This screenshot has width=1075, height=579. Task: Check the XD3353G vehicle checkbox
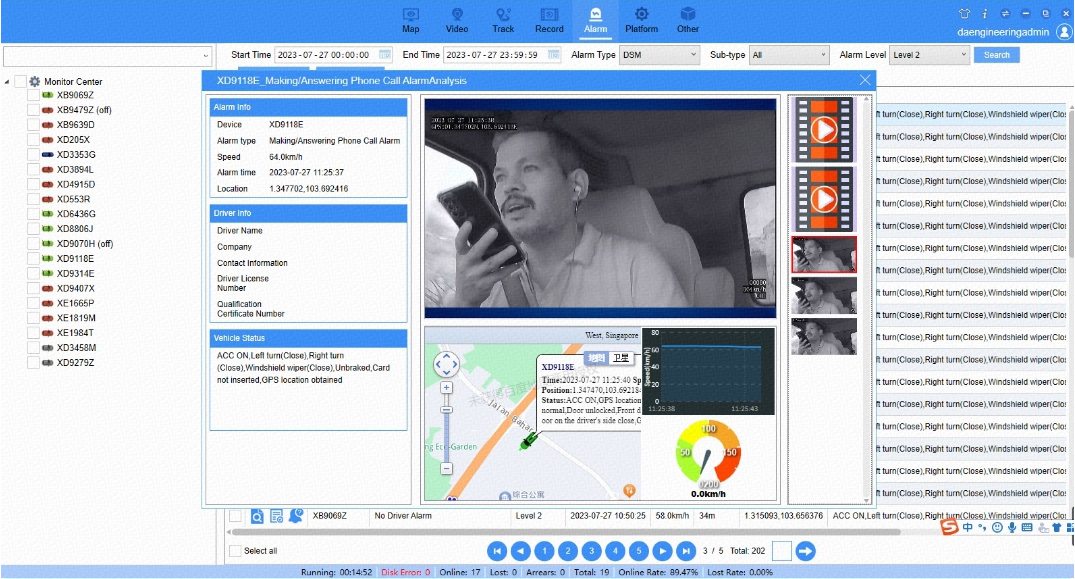(x=33, y=155)
